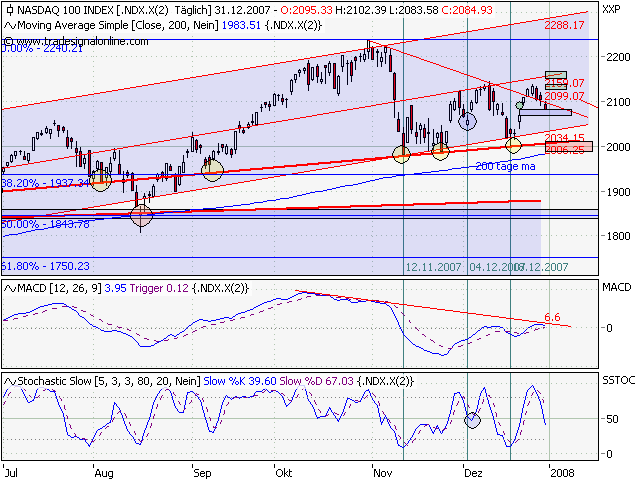This screenshot has width=640, height=480.
Task: Click the Trigger 0.12 value
Action: (159, 289)
